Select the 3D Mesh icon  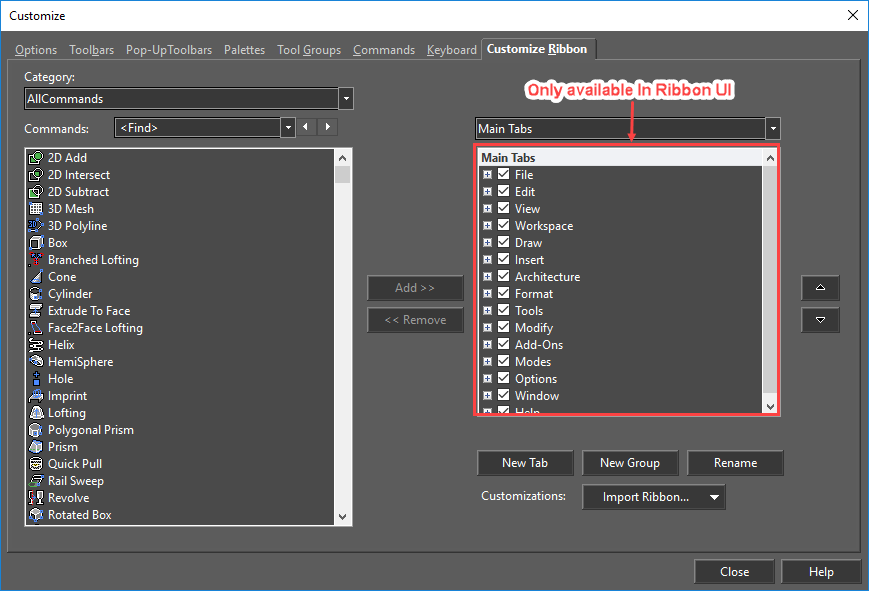36,209
